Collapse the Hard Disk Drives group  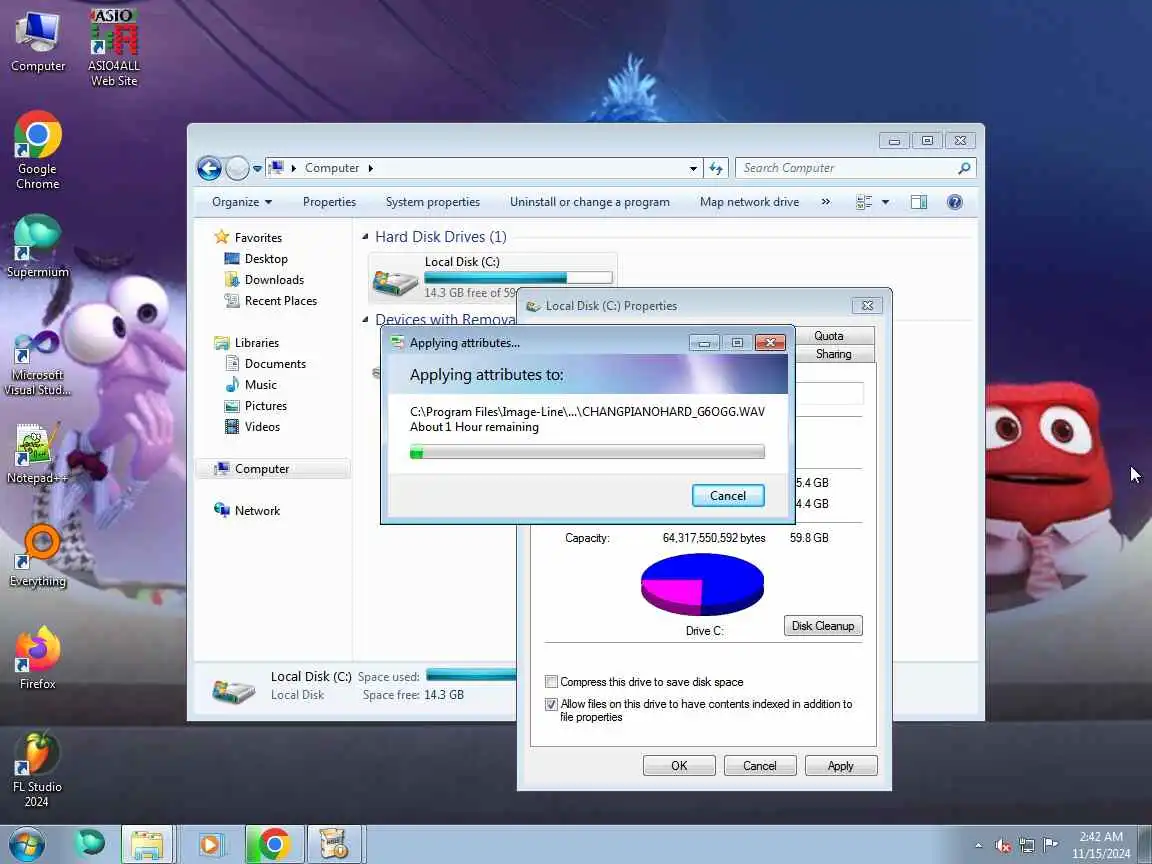pyautogui.click(x=365, y=237)
